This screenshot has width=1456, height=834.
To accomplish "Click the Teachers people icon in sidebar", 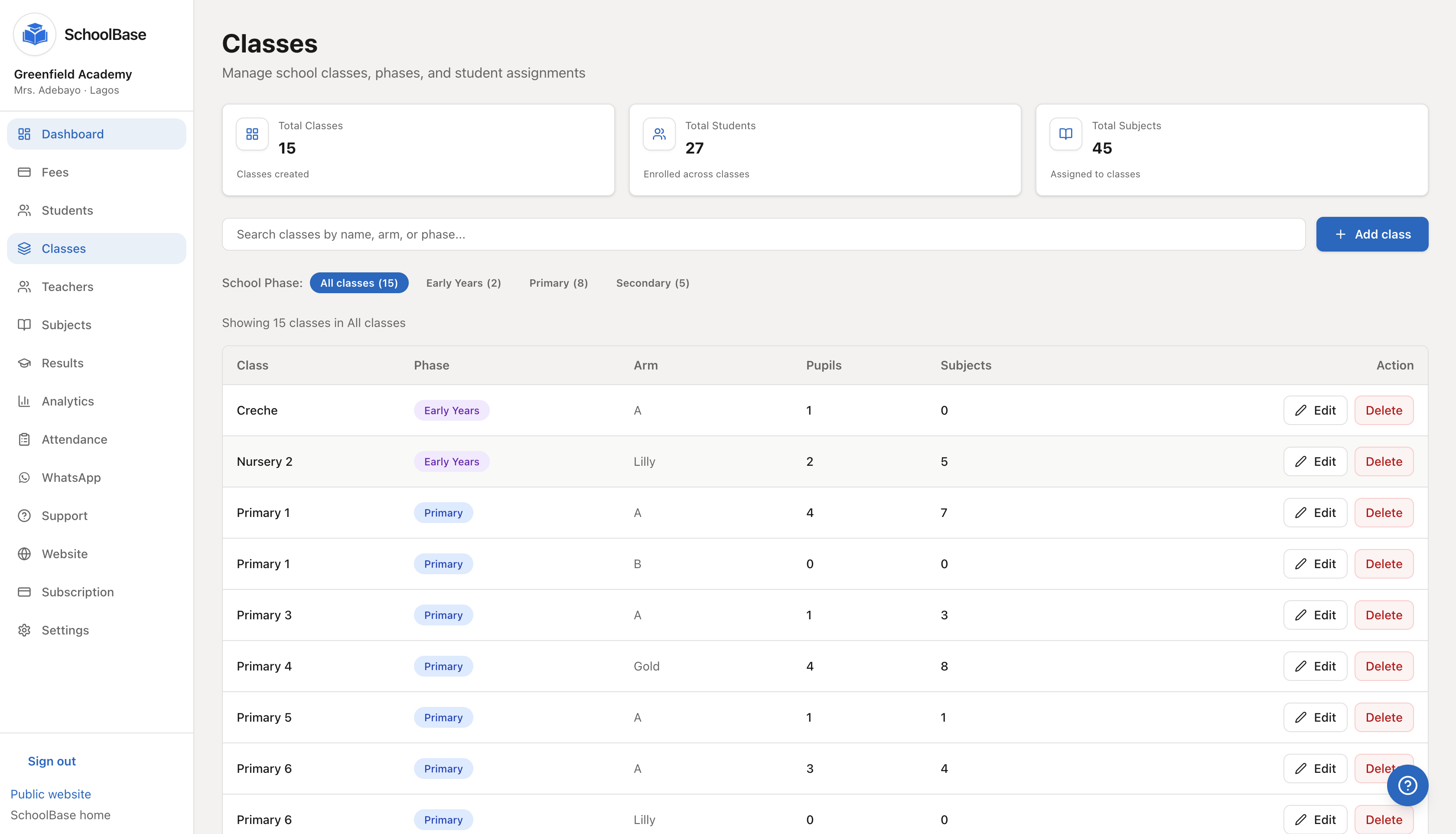I will [24, 287].
